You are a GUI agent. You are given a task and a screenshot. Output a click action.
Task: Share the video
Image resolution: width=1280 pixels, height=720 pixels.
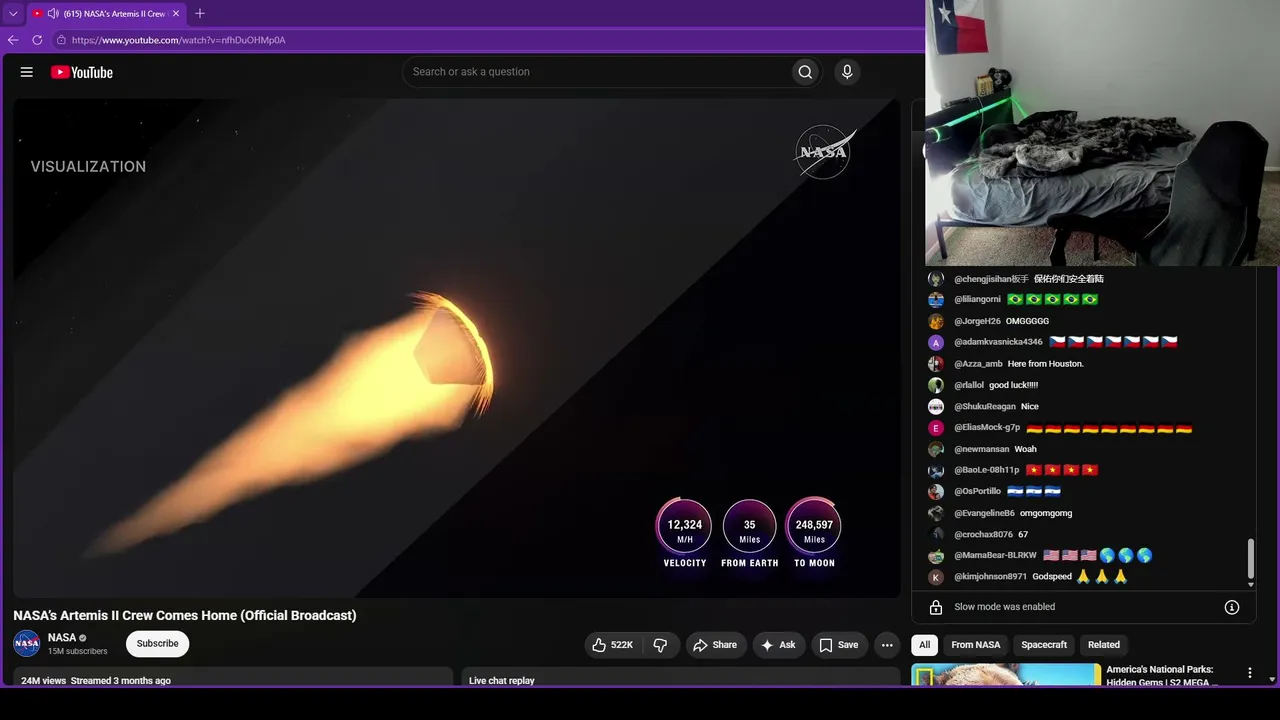pyautogui.click(x=715, y=645)
